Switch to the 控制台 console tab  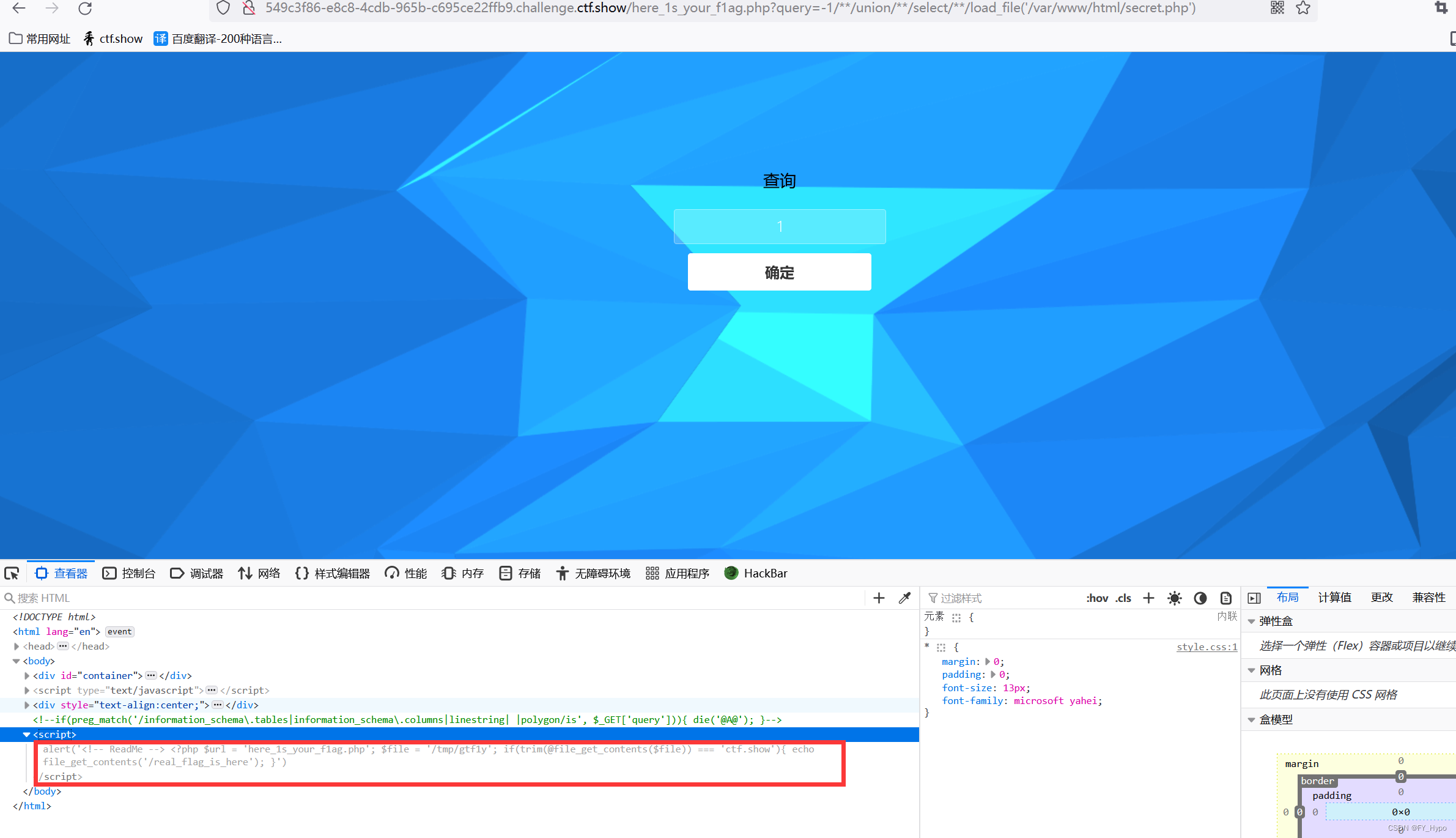tap(129, 573)
